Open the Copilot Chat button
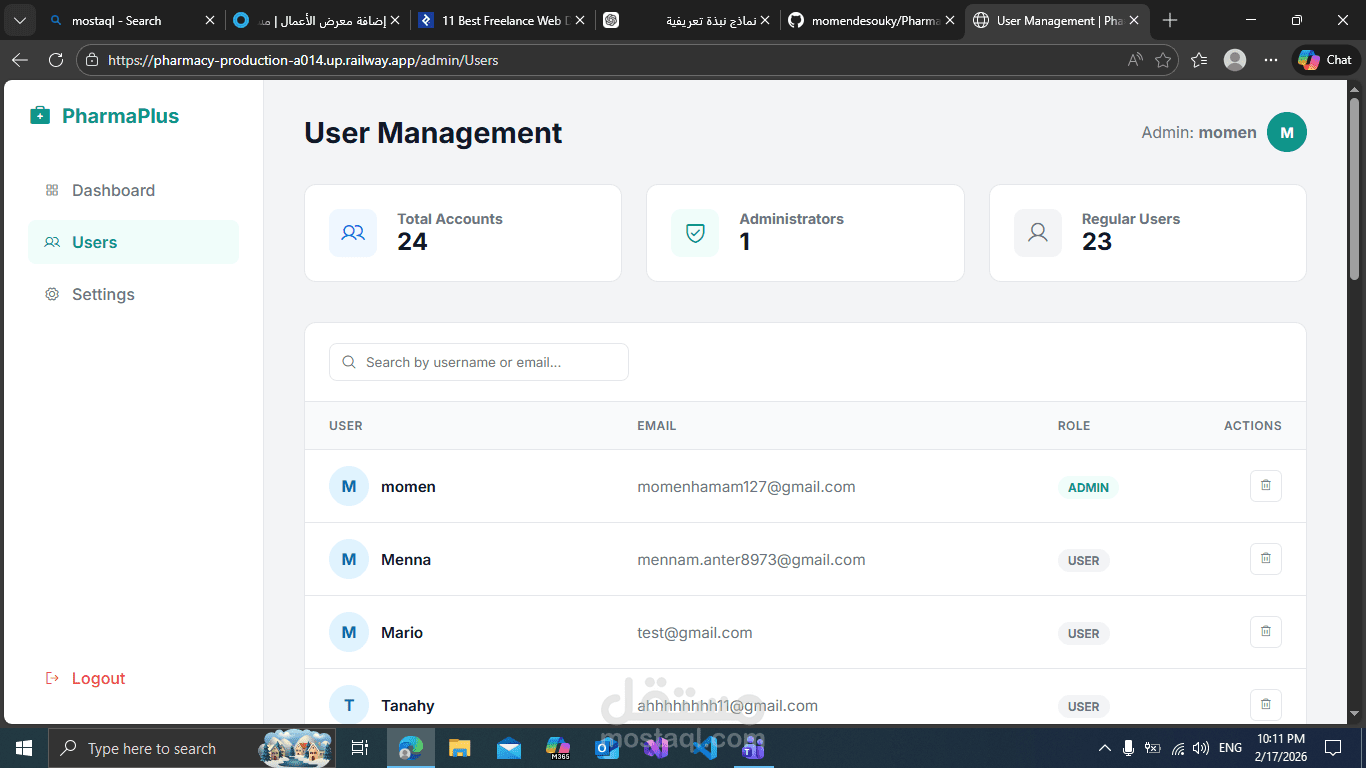This screenshot has height=768, width=1366. coord(1326,60)
